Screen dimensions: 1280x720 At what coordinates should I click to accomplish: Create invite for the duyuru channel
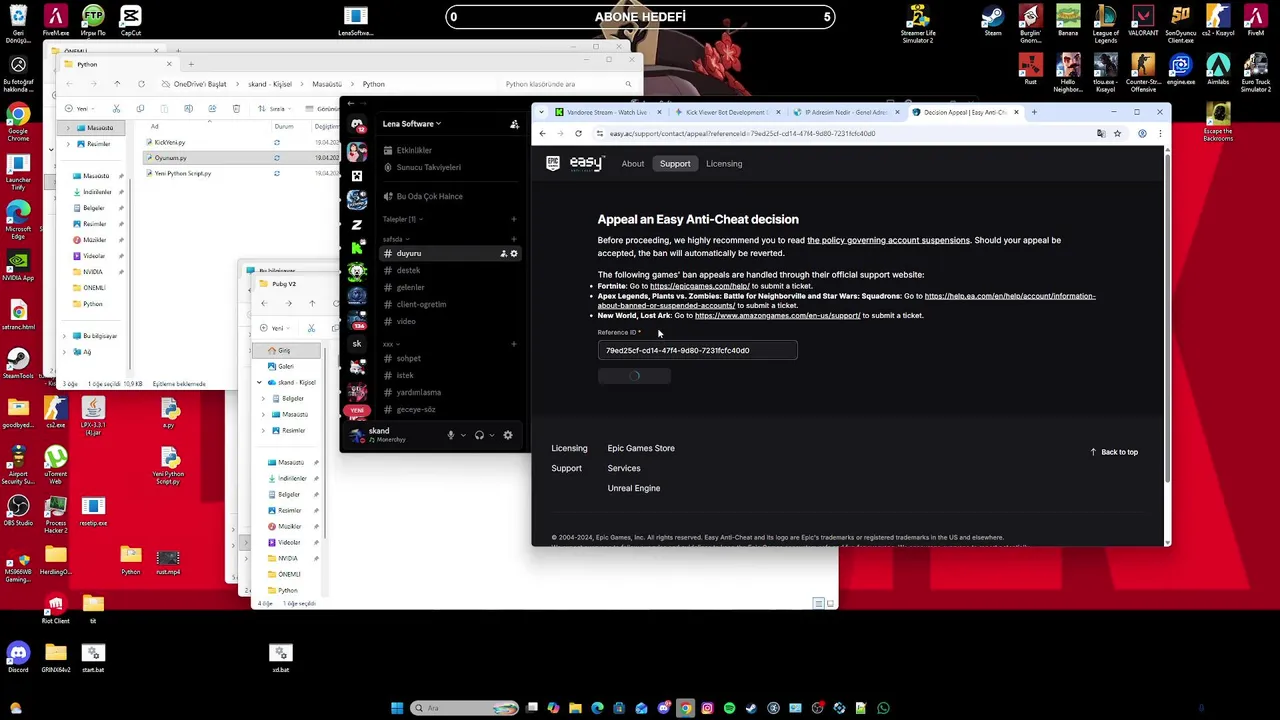point(503,253)
